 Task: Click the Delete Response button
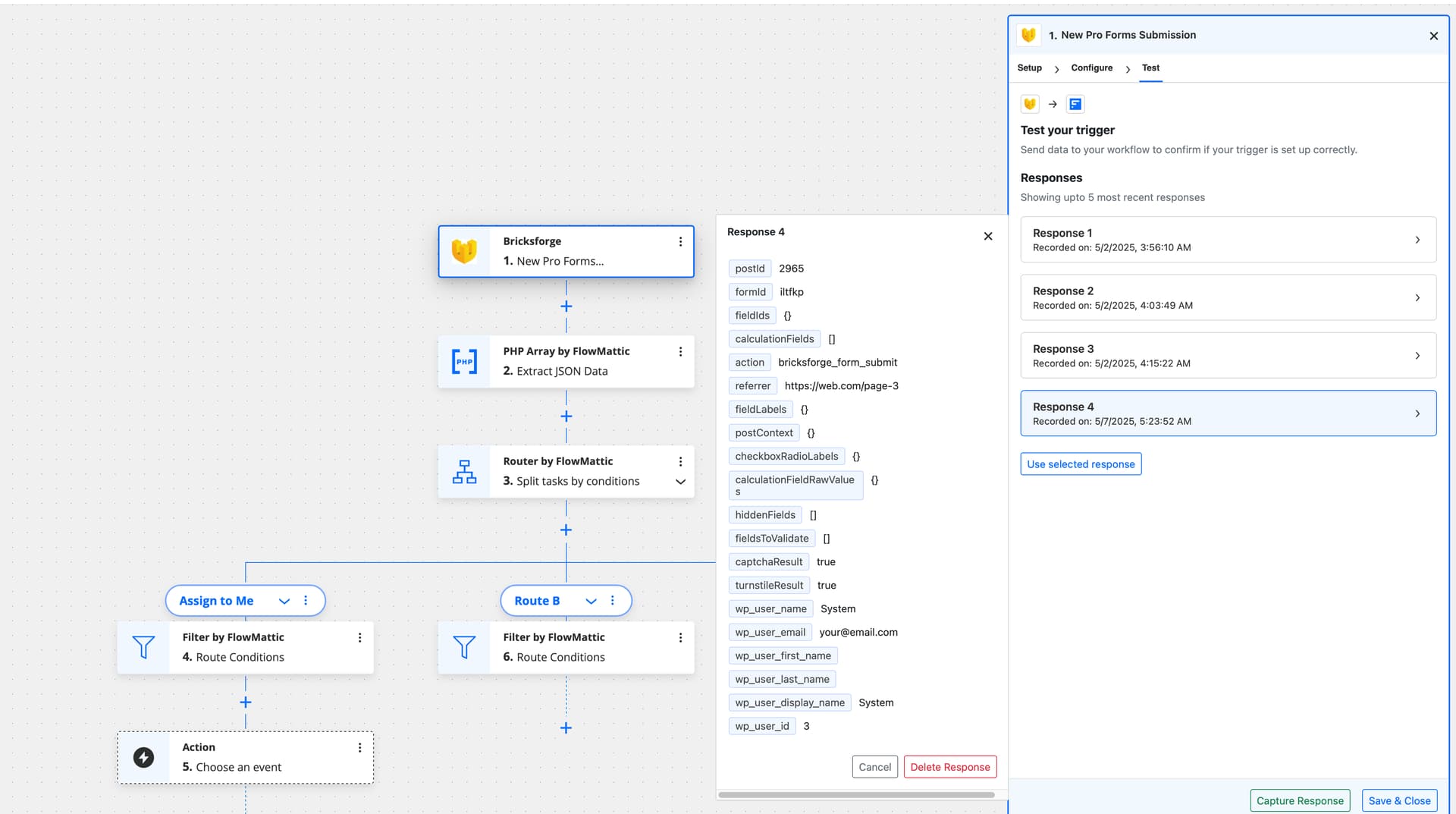[x=949, y=767]
